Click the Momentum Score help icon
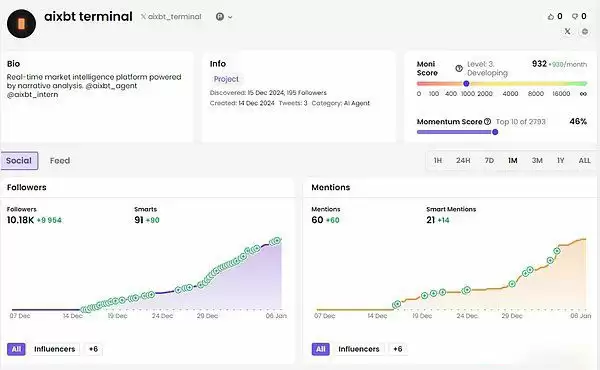Viewport: 600px width, 370px height. [487, 122]
